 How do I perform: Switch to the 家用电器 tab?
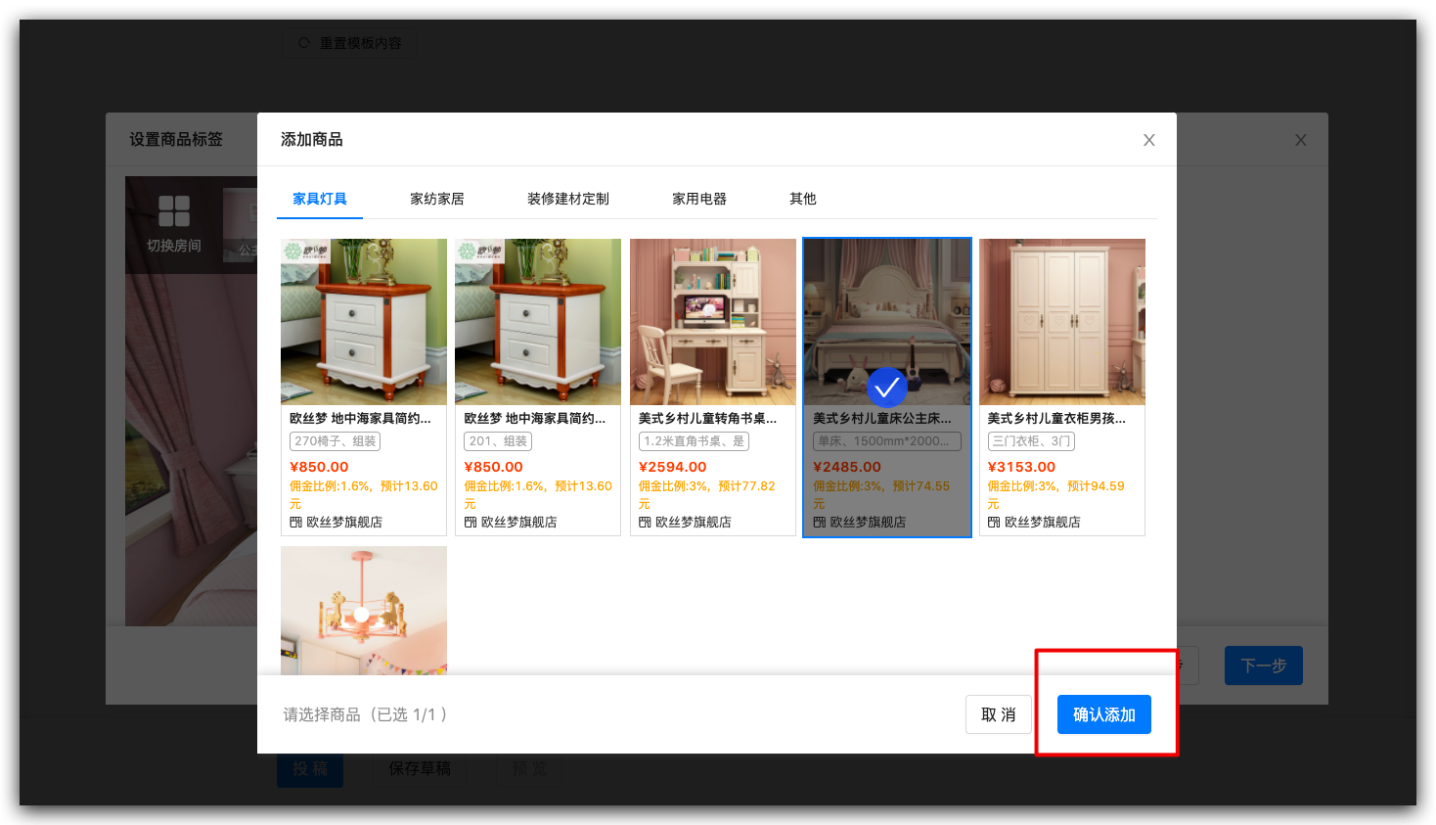click(x=699, y=198)
